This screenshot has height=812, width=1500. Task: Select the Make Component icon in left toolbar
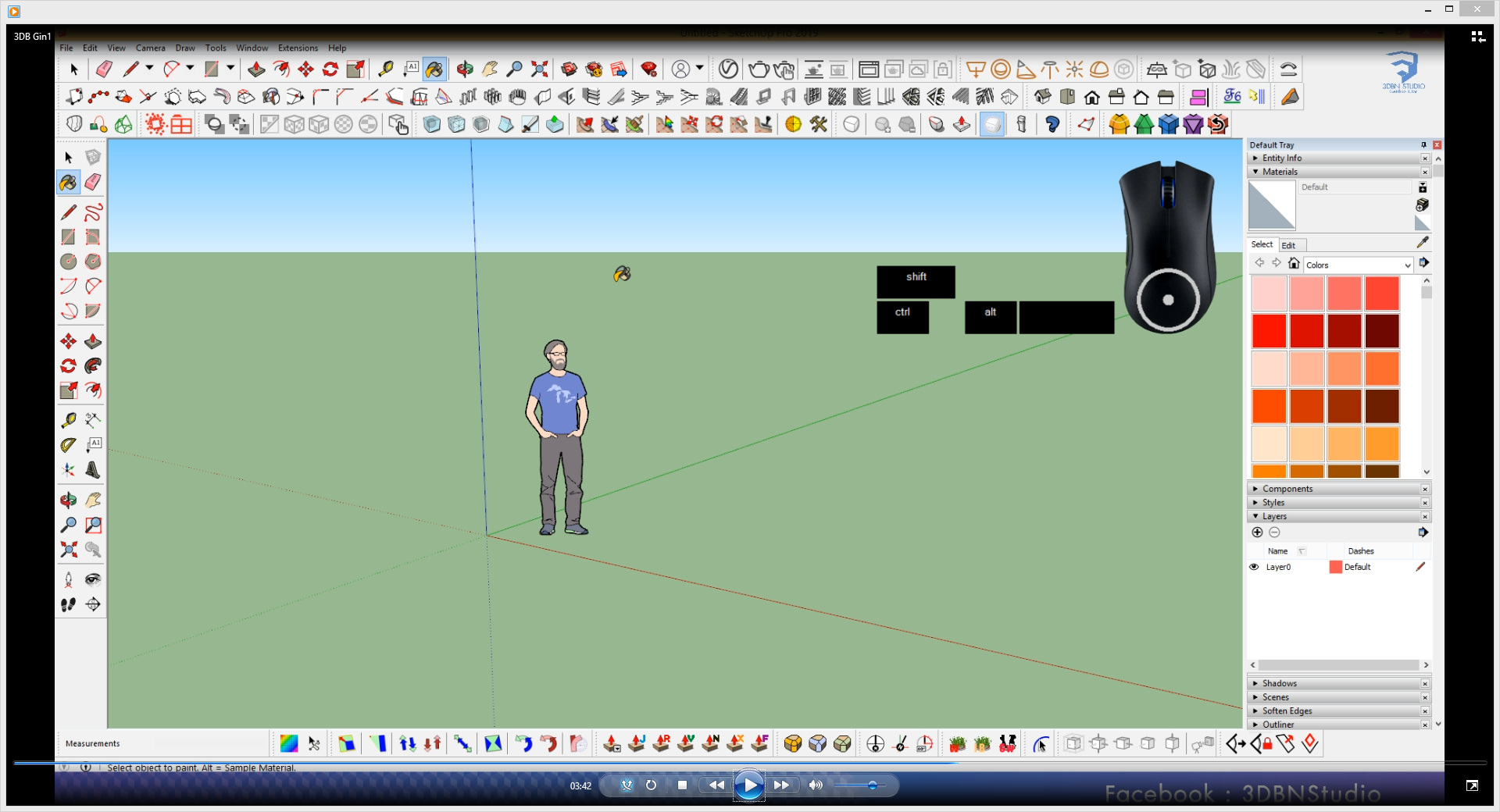(x=93, y=158)
